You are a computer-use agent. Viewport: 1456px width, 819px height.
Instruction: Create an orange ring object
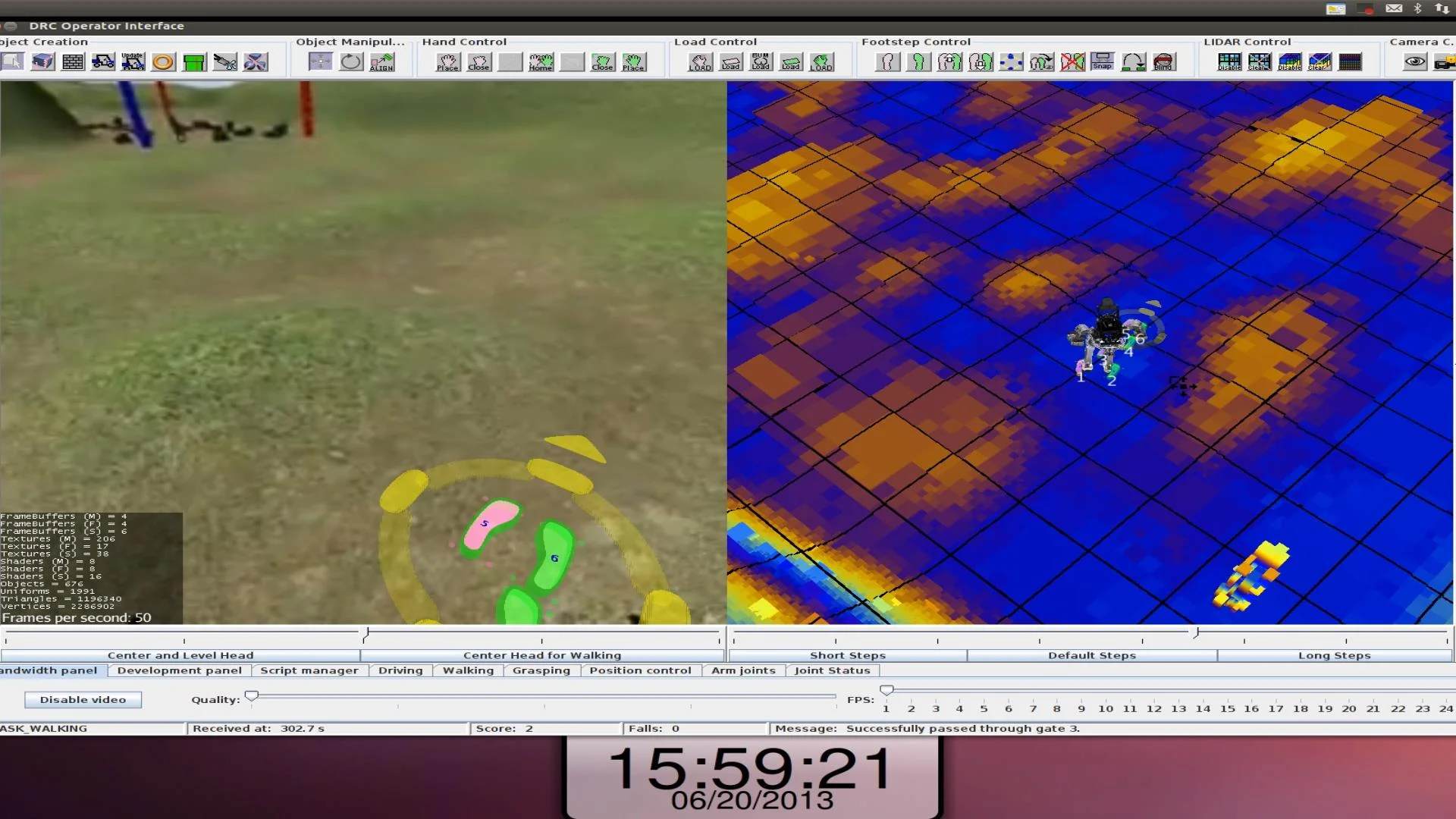[x=163, y=61]
